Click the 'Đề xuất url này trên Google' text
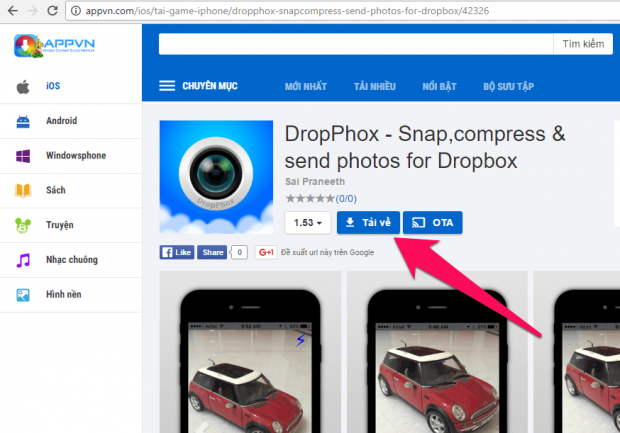Screen dimensions: 620x433 tap(327, 252)
